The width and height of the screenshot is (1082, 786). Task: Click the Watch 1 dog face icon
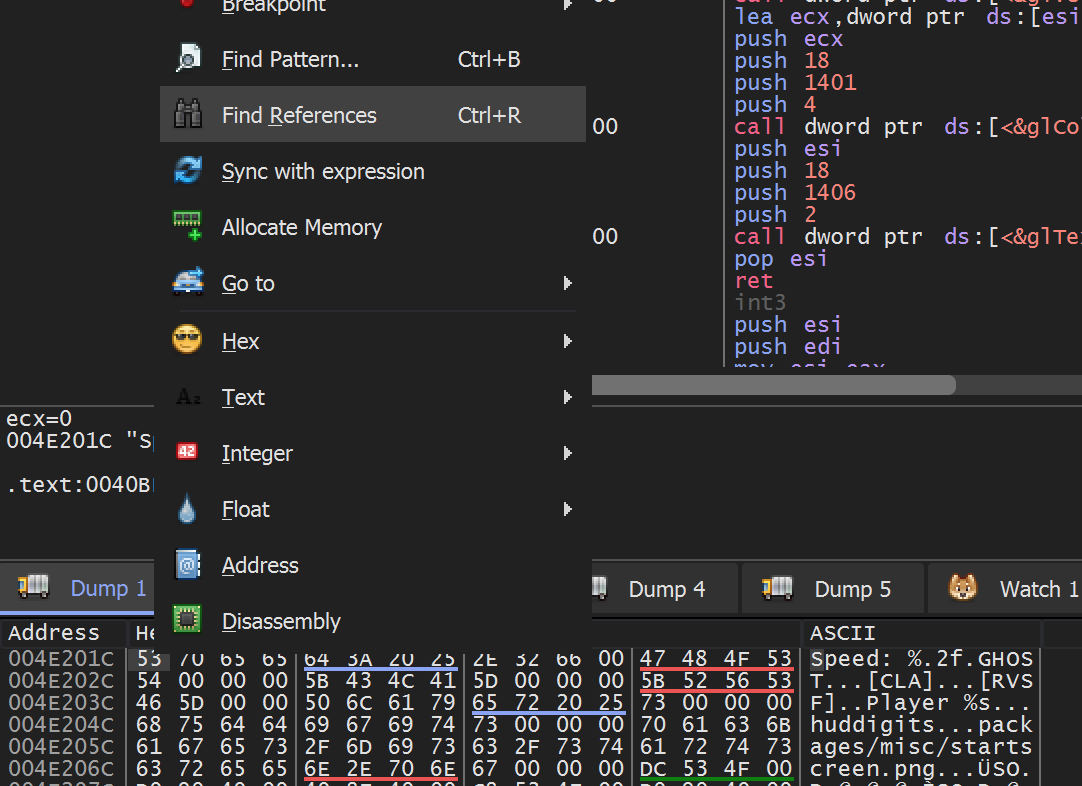pos(963,588)
